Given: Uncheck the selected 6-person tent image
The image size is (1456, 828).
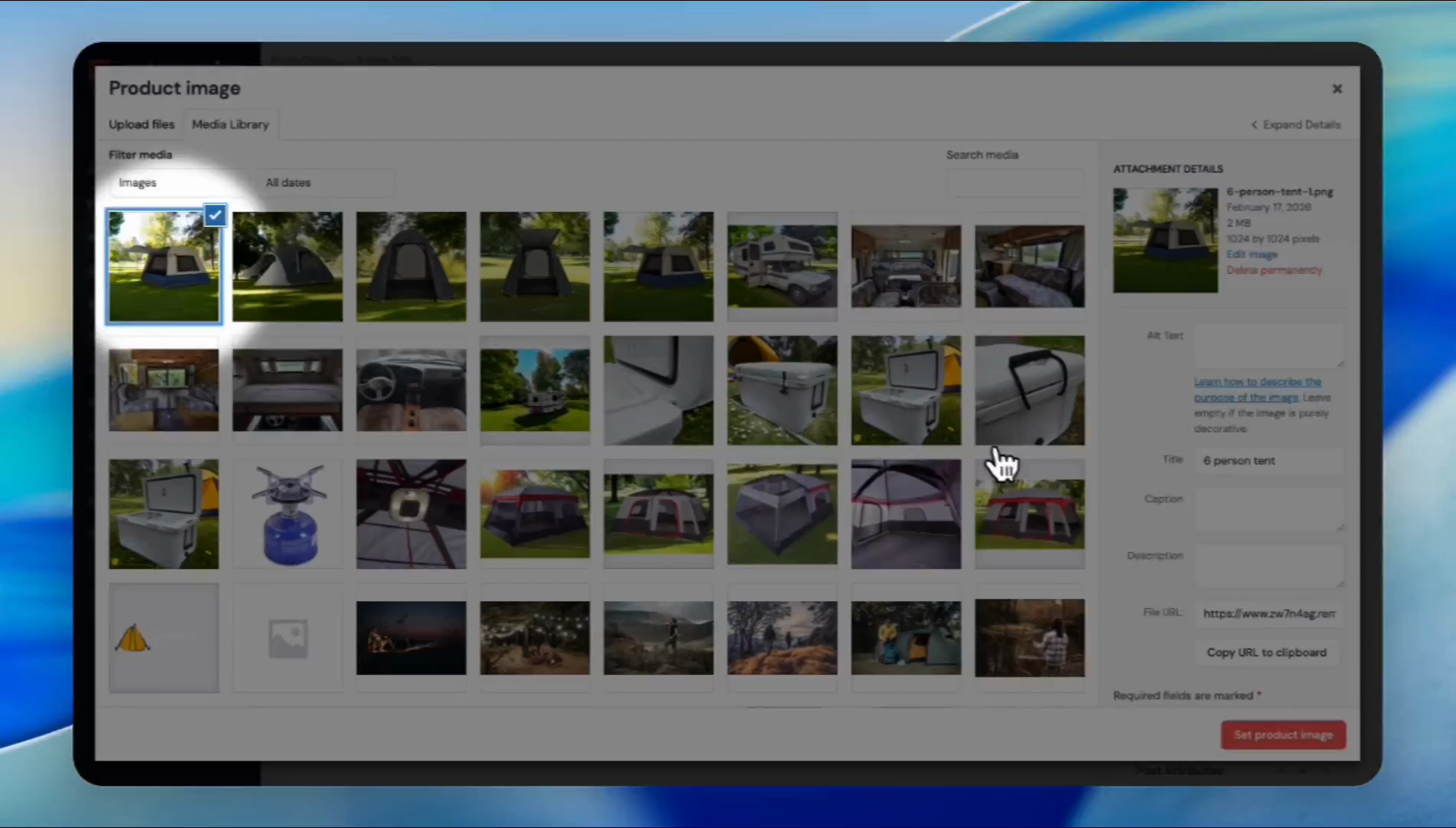Looking at the screenshot, I should pyautogui.click(x=215, y=215).
